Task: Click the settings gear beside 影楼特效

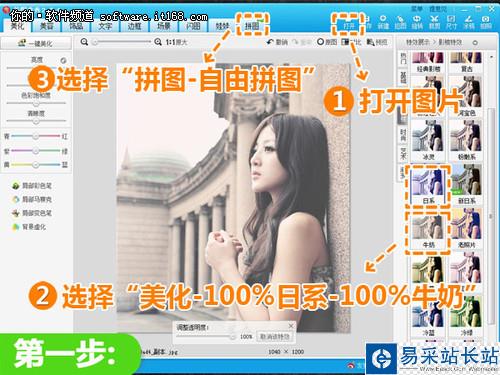Action: [x=475, y=43]
